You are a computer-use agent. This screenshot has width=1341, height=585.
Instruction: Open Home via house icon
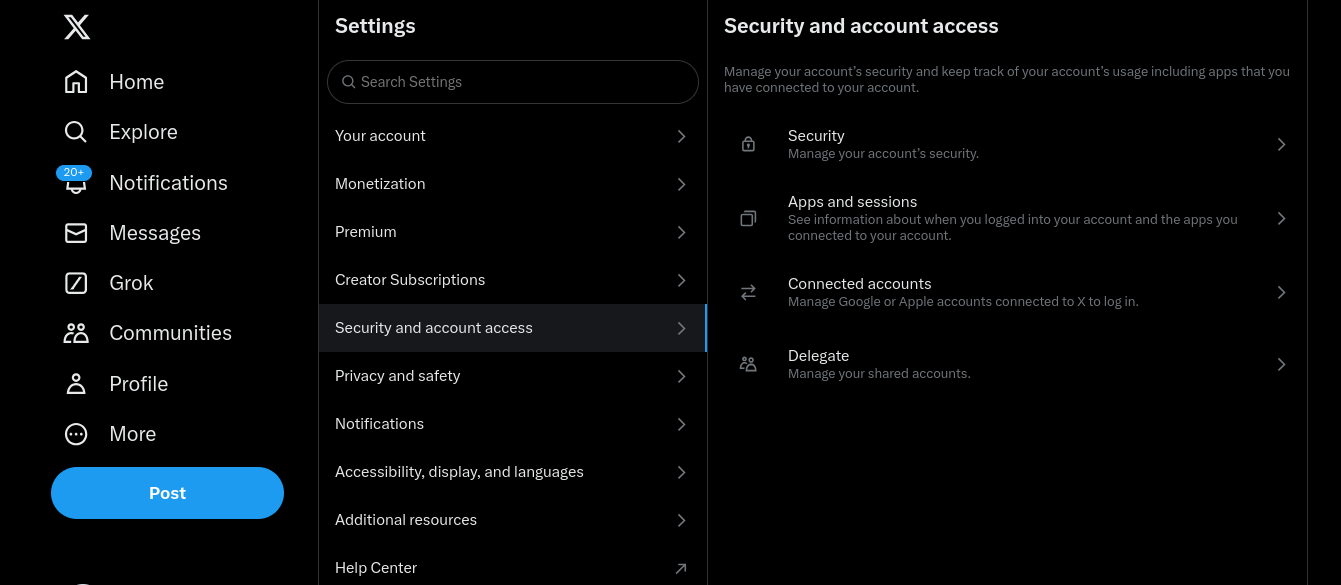tap(76, 82)
